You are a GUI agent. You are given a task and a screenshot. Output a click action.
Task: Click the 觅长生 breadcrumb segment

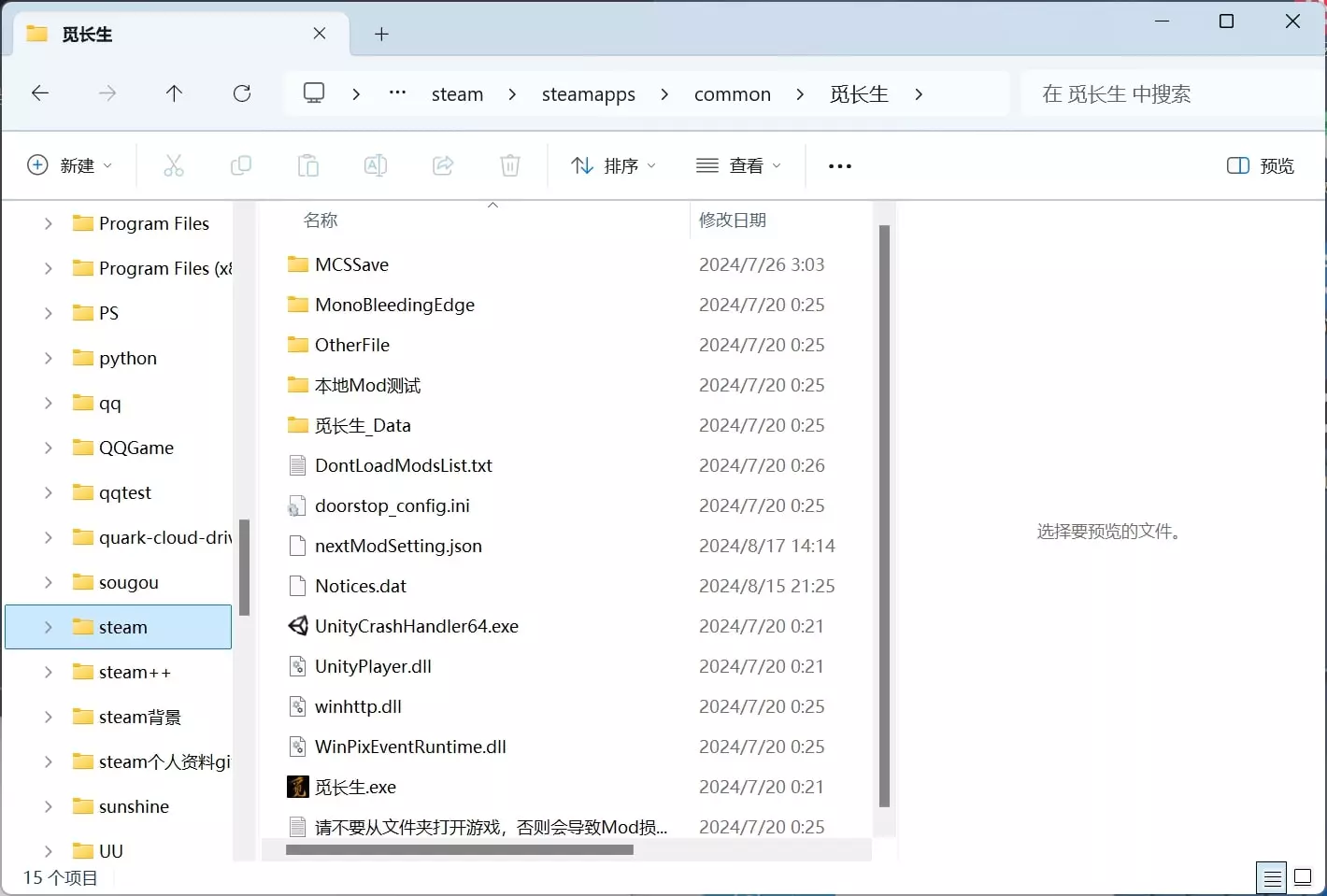coord(859,94)
